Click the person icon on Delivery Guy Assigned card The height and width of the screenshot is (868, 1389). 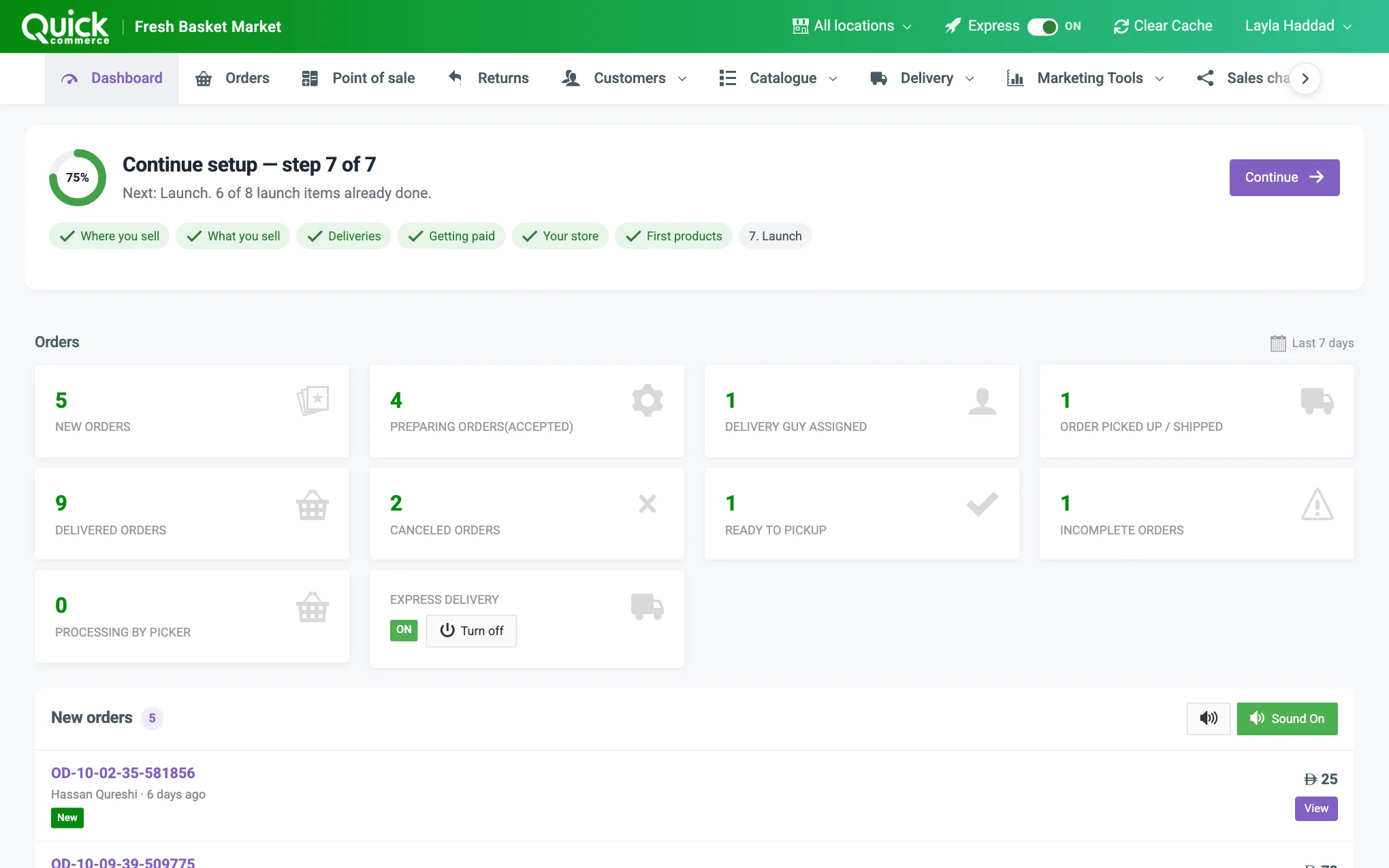tap(982, 401)
